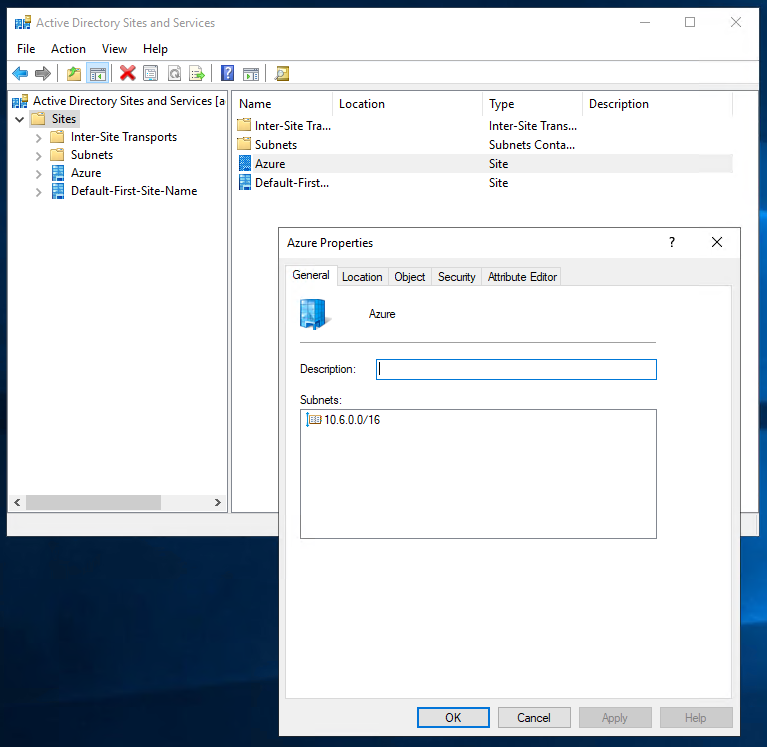767x747 pixels.
Task: Click Default-First-Site-Name icon in the tree
Action: 58,191
